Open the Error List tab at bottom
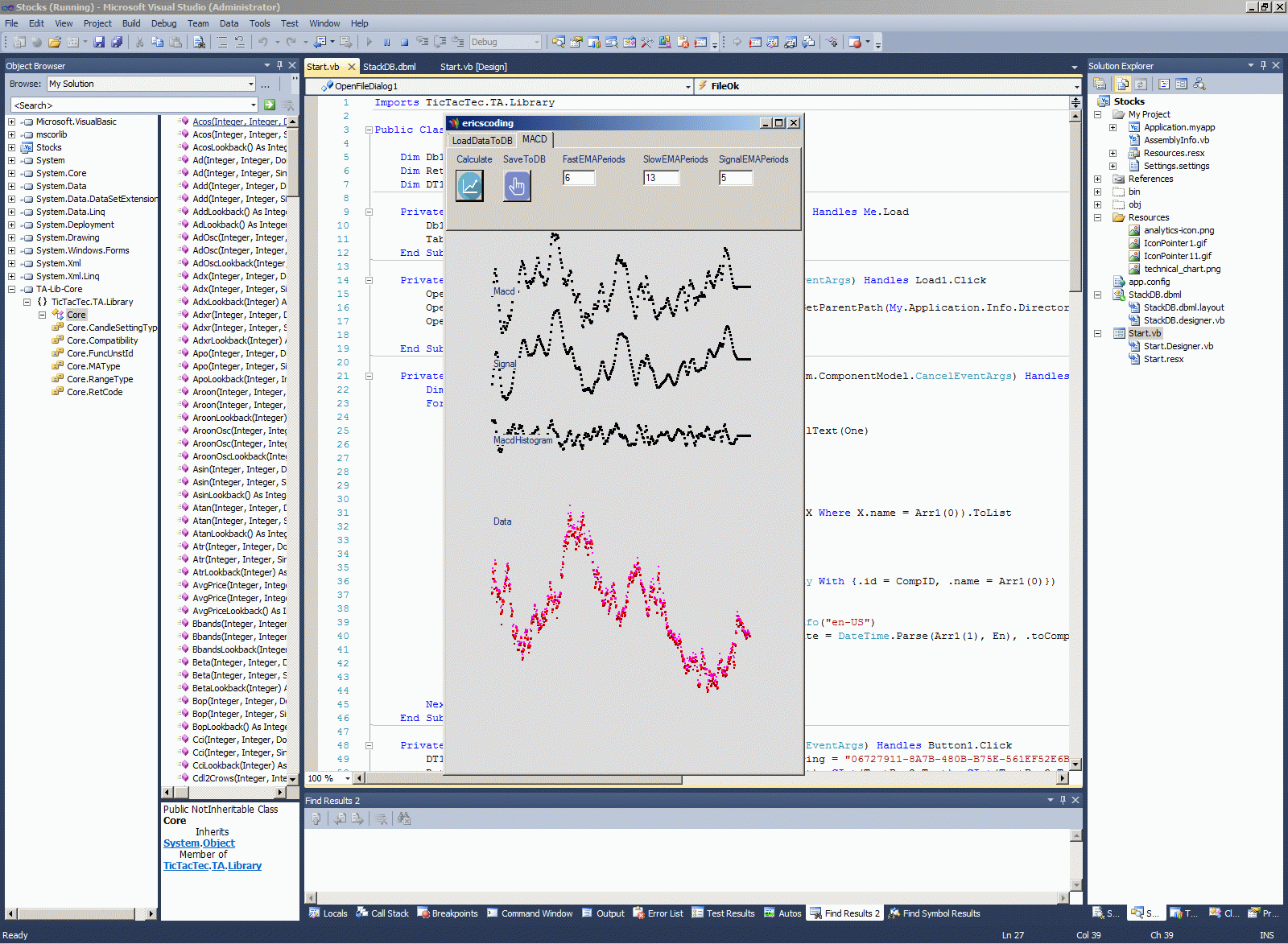The width and height of the screenshot is (1288, 944). 658,913
